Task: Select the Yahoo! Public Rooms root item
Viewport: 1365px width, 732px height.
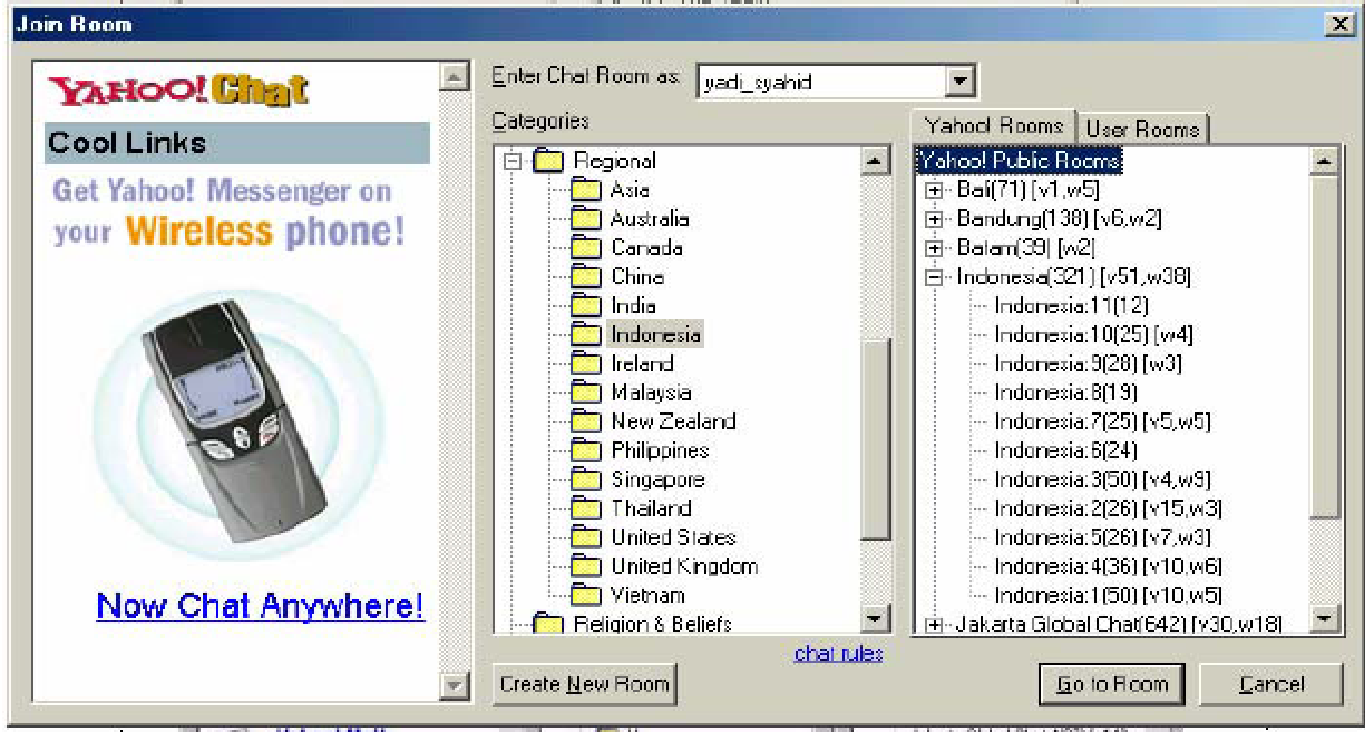Action: [1020, 160]
